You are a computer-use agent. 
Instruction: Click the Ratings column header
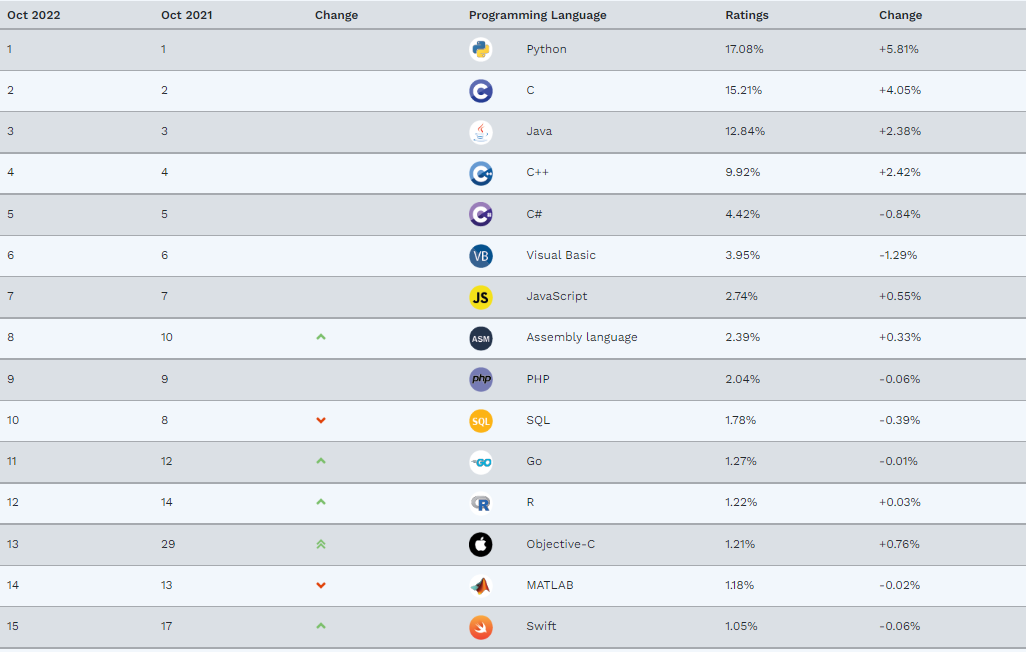(747, 15)
